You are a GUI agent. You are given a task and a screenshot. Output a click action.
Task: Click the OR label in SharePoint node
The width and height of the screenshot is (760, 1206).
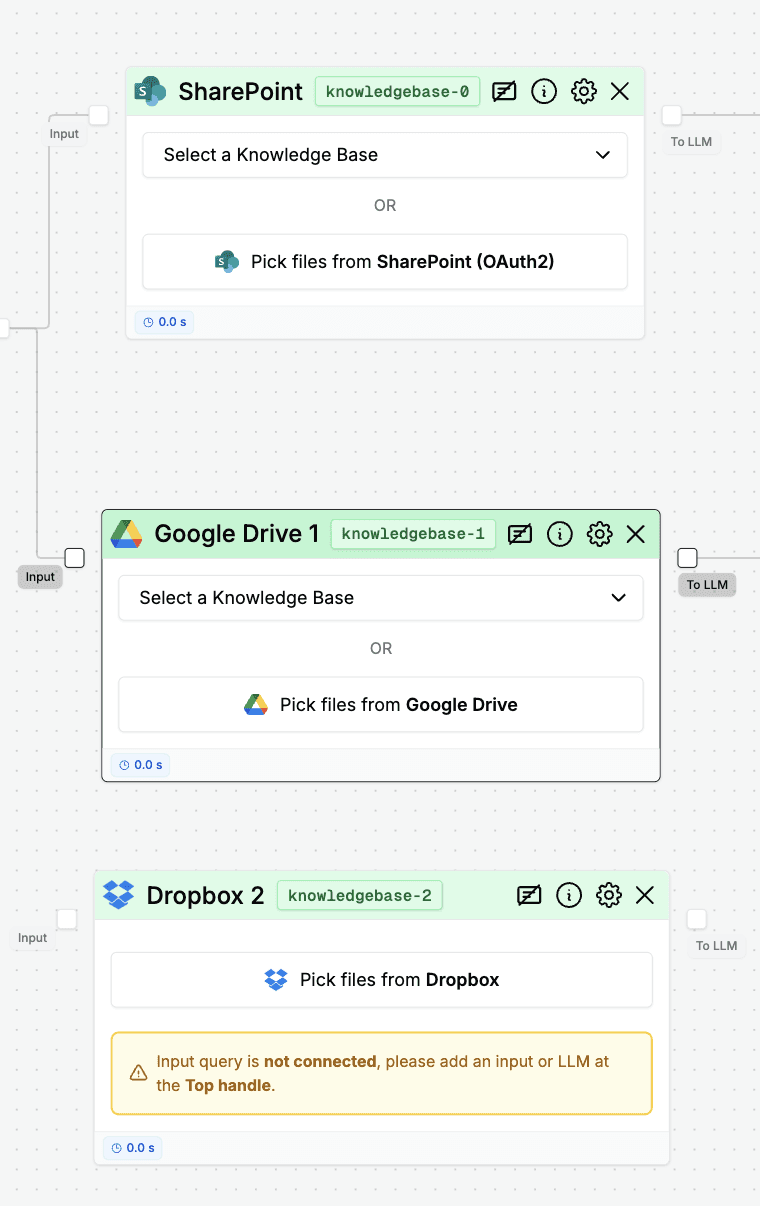coord(385,205)
